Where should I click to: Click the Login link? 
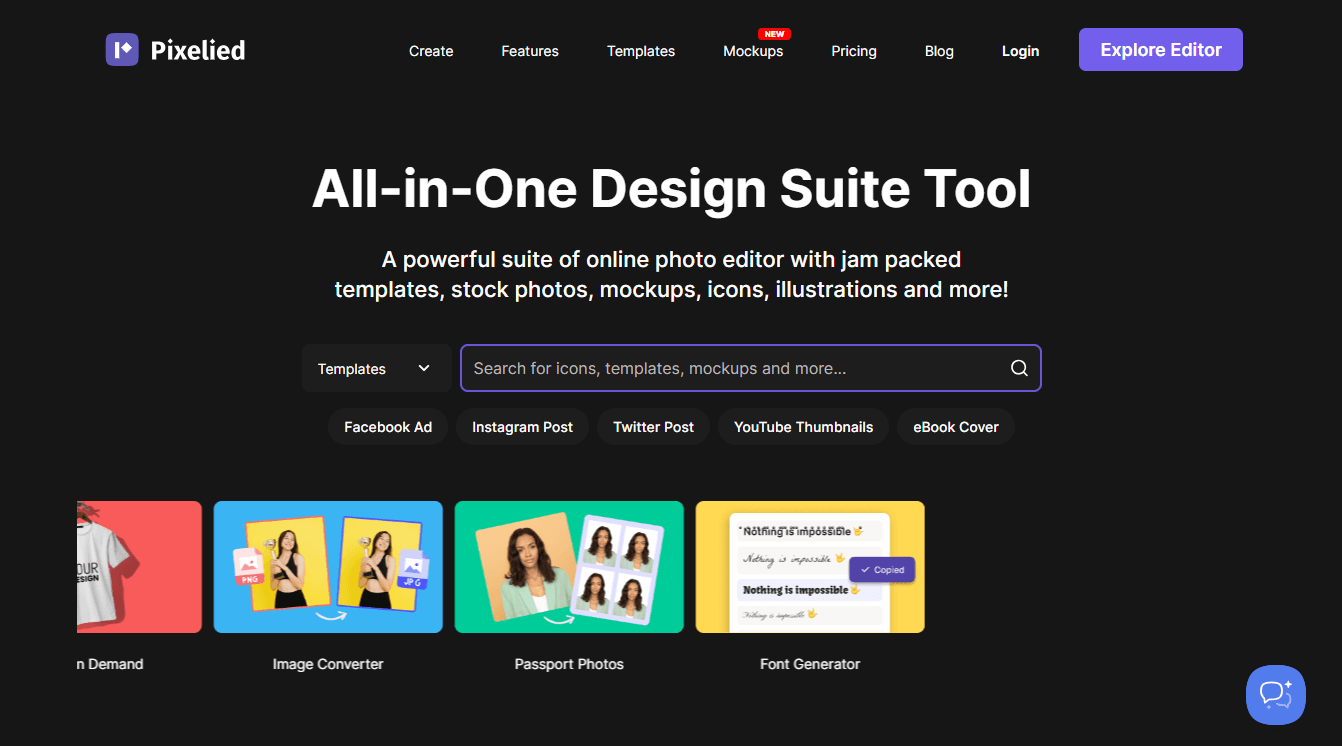pyautogui.click(x=1020, y=50)
